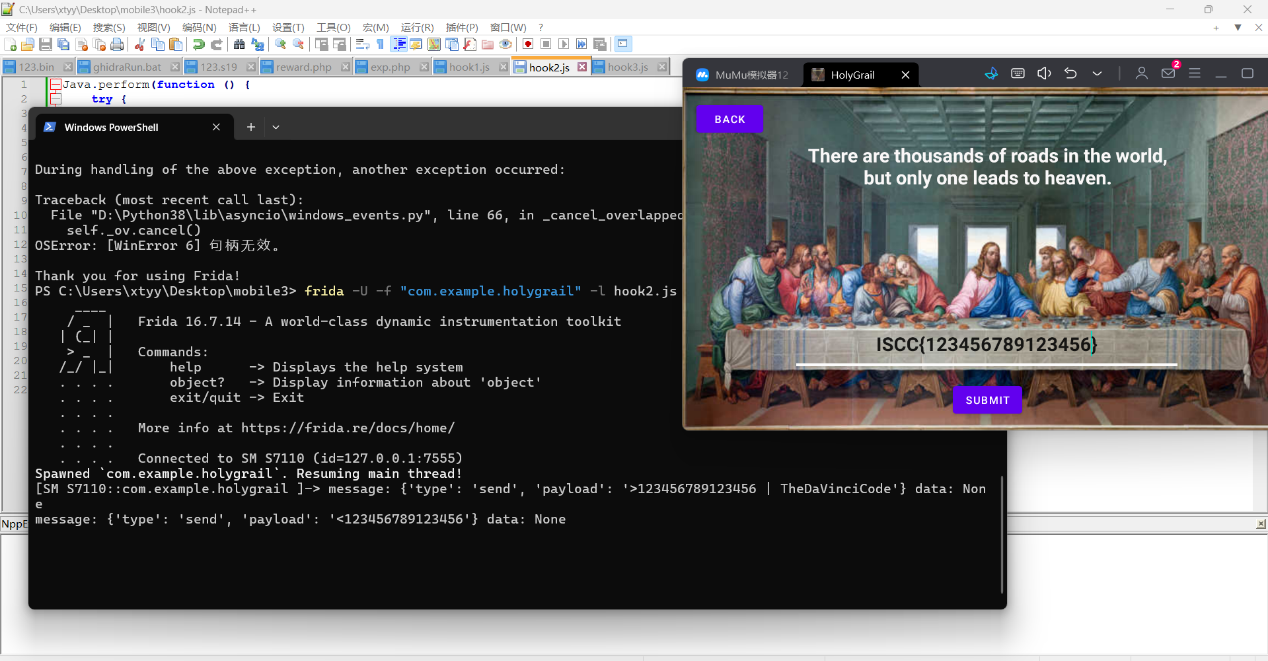Viewport: 1268px width, 661px height.
Task: Toggle the monitoring eye icon in toolbar
Action: (x=505, y=44)
